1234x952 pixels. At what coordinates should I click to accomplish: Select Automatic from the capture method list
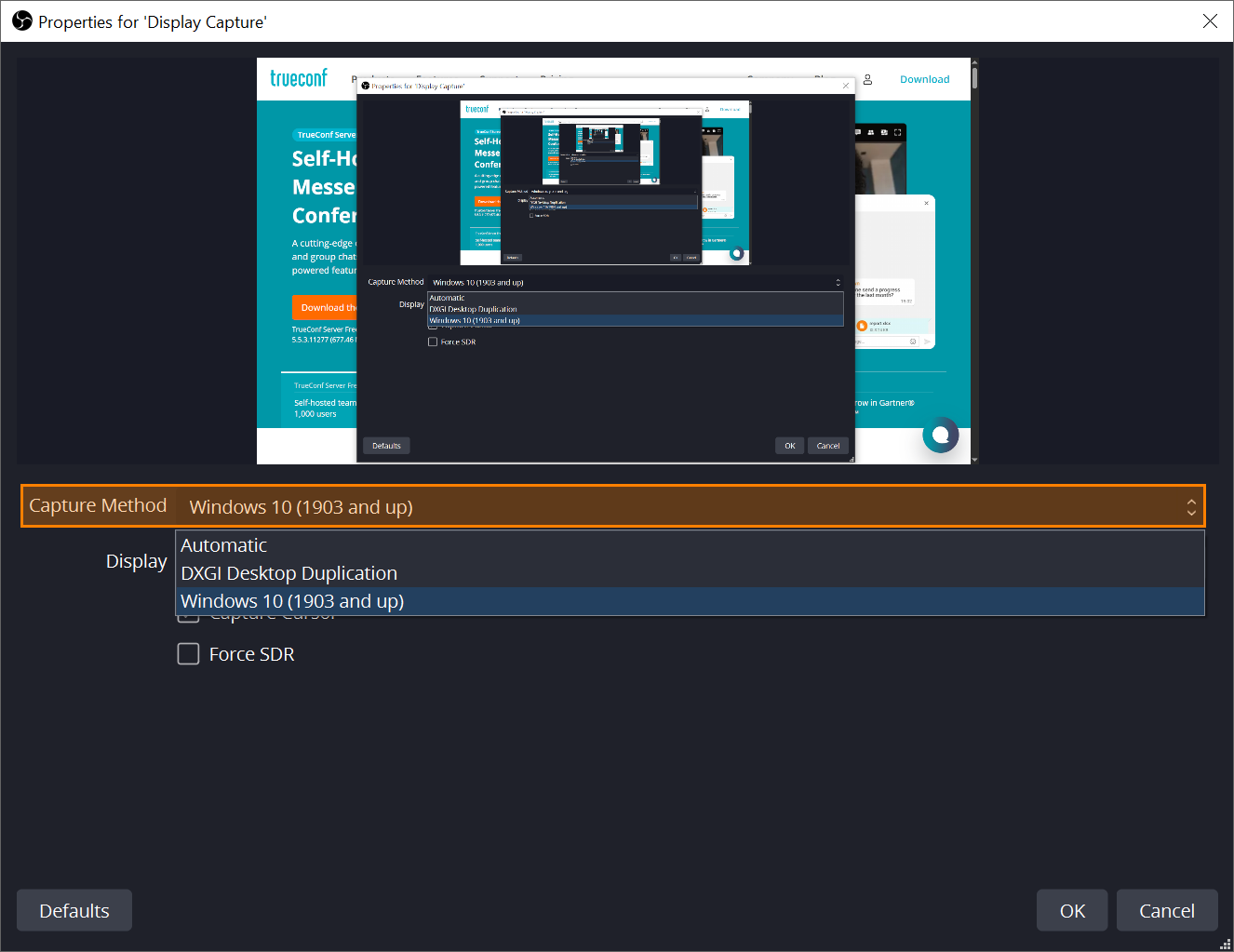224,545
